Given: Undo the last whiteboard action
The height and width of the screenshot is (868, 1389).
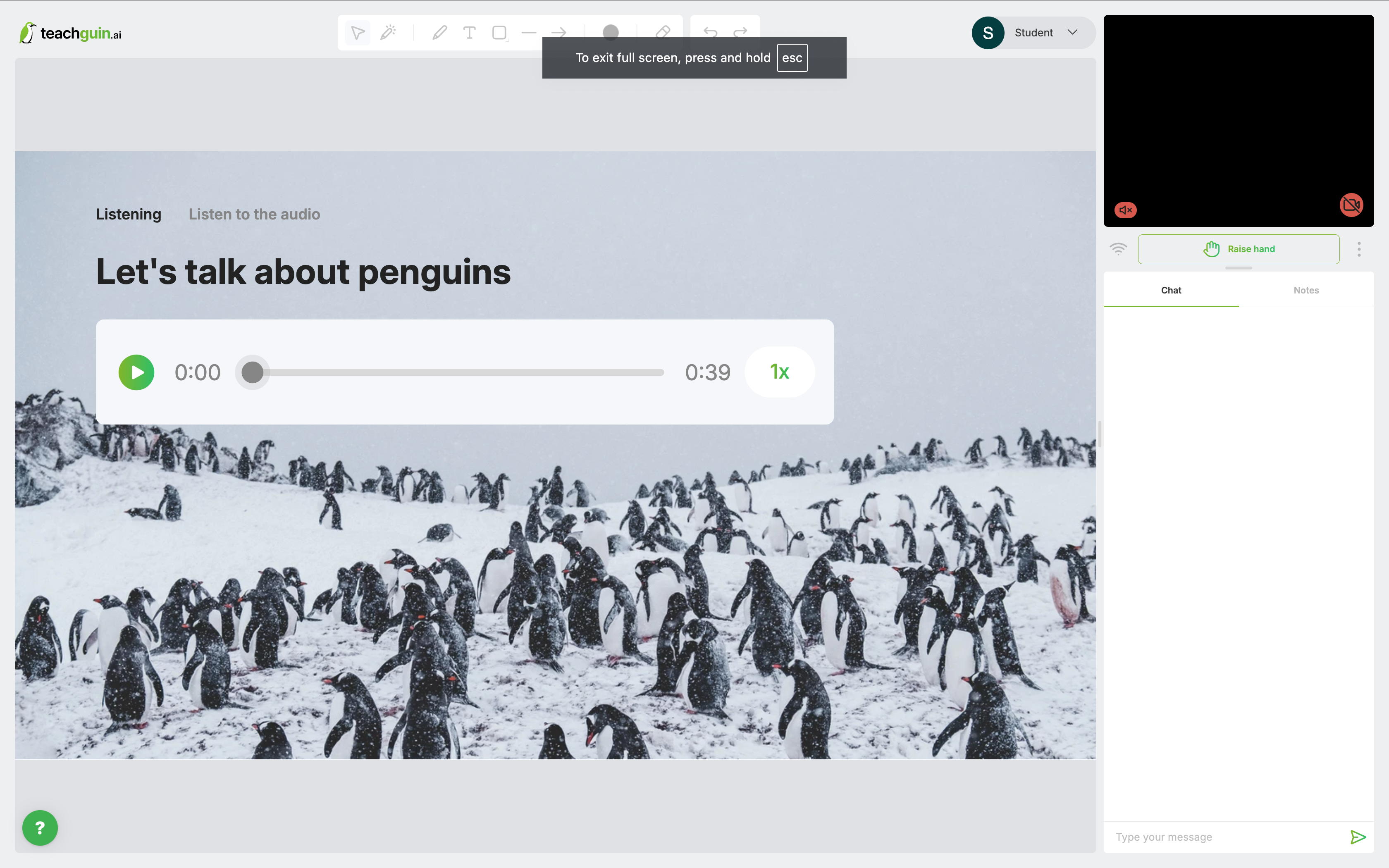Looking at the screenshot, I should point(711,33).
